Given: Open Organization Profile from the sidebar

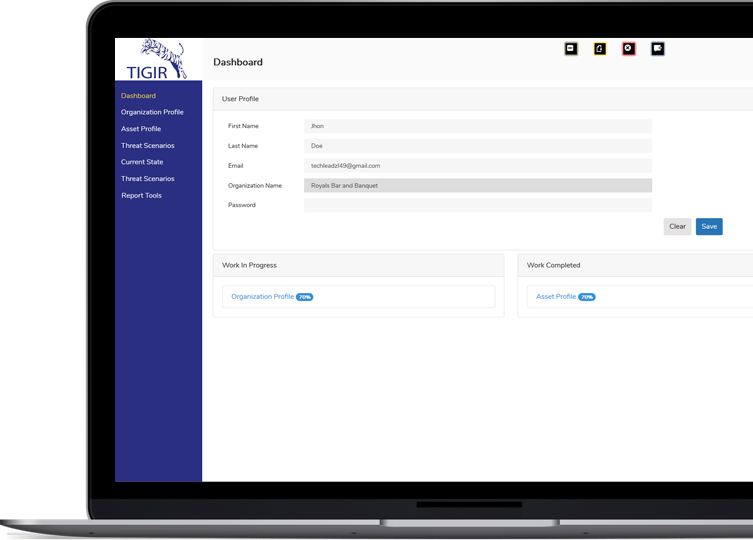Looking at the screenshot, I should [x=152, y=112].
